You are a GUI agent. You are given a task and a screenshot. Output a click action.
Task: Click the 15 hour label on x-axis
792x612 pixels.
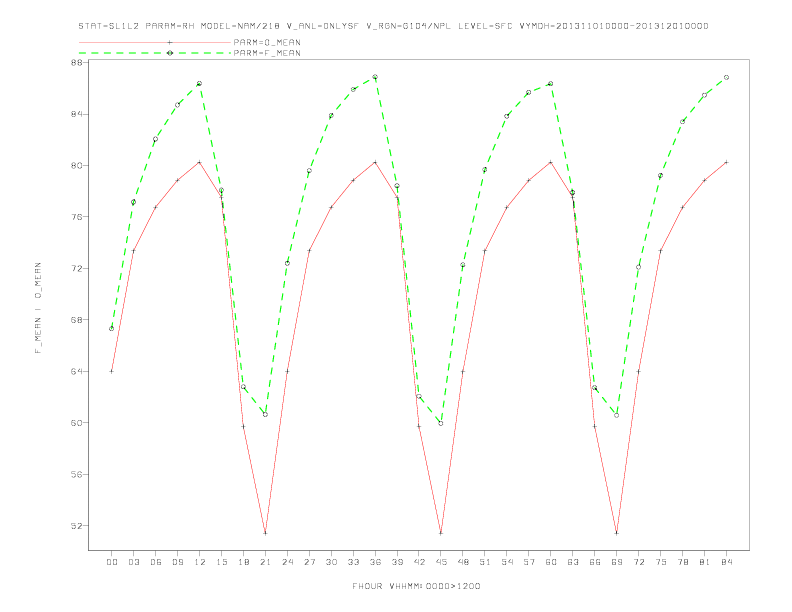[221, 562]
